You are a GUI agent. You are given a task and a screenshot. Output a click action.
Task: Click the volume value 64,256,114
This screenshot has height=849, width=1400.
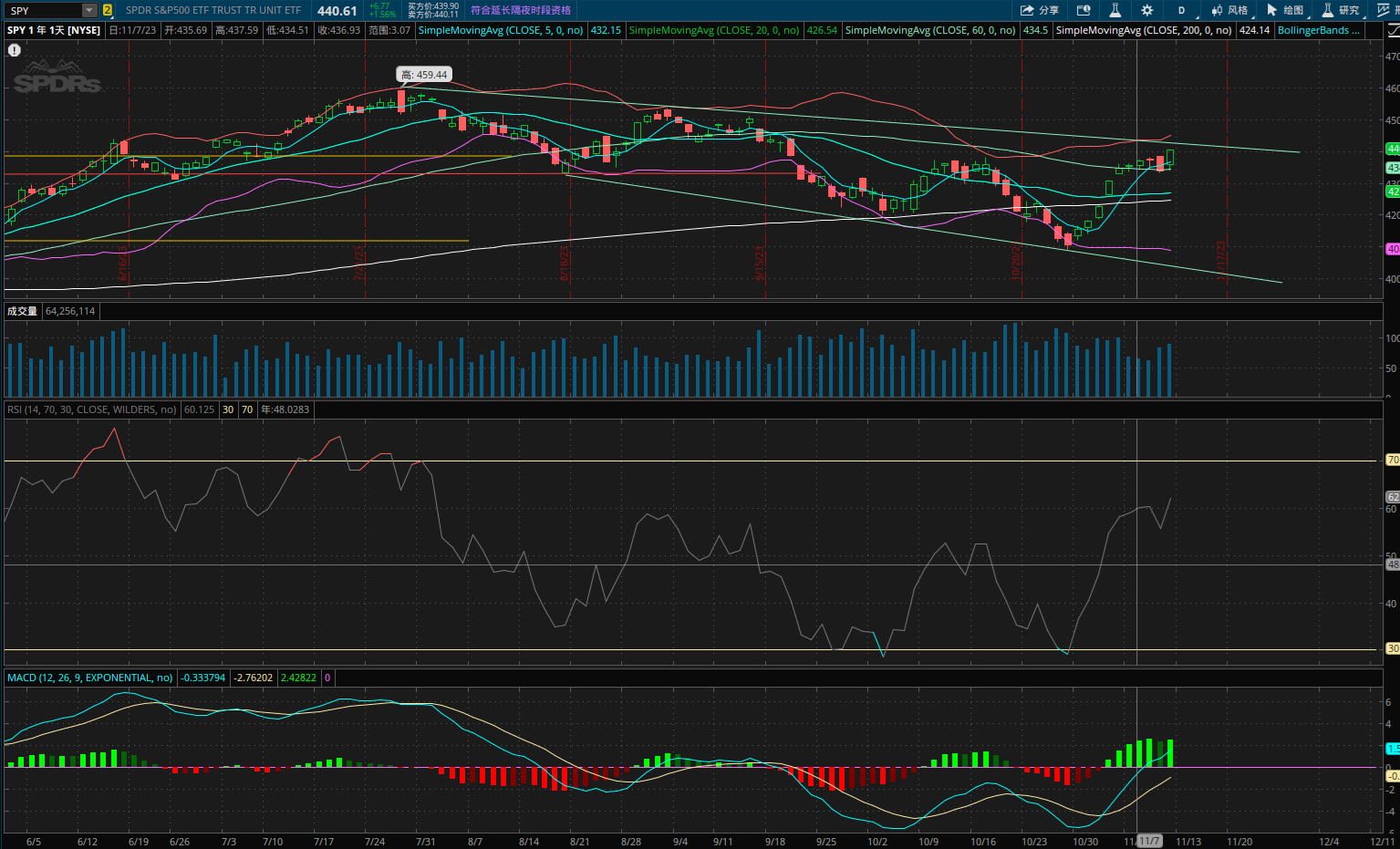tap(70, 311)
